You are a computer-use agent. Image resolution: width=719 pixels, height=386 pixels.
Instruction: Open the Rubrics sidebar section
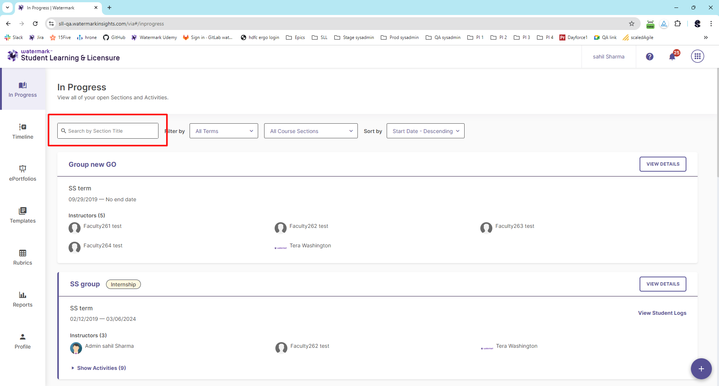click(x=22, y=257)
